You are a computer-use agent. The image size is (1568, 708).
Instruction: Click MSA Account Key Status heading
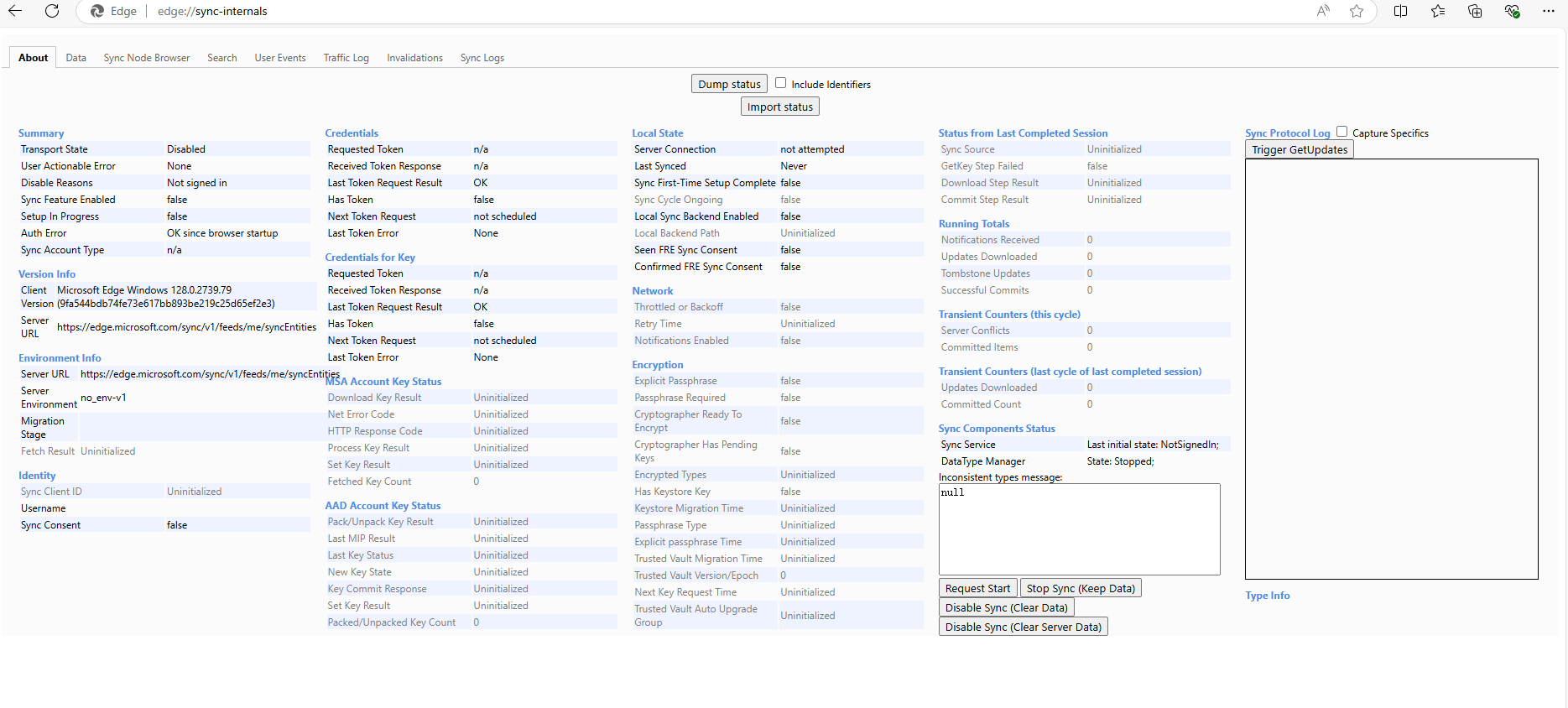(x=383, y=381)
